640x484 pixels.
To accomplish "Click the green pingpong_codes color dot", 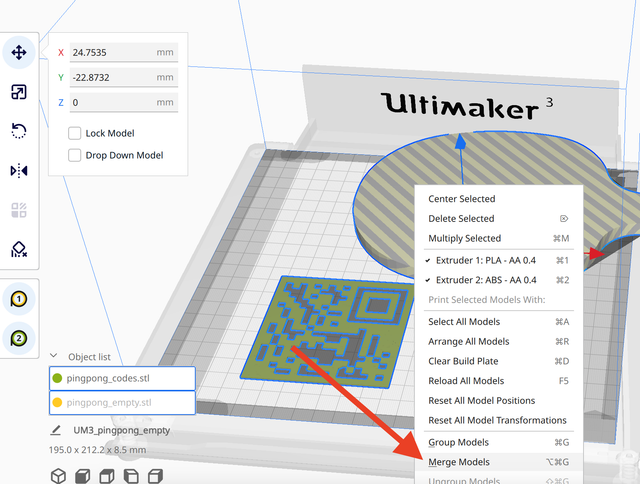I will pyautogui.click(x=57, y=378).
